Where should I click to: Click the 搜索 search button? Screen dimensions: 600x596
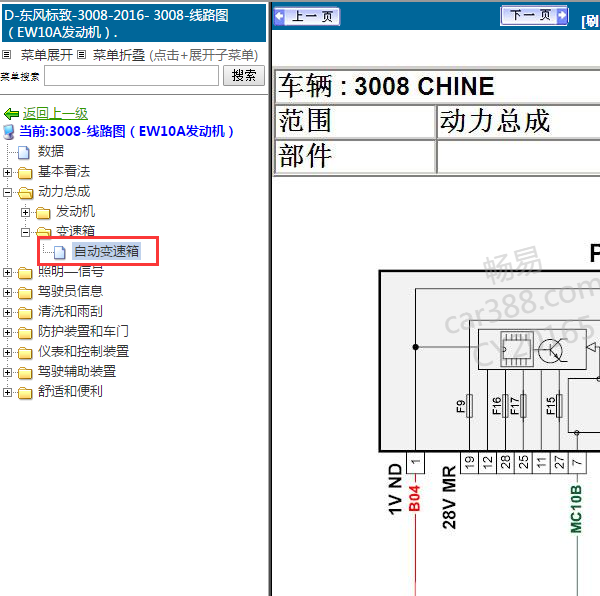coord(244,75)
